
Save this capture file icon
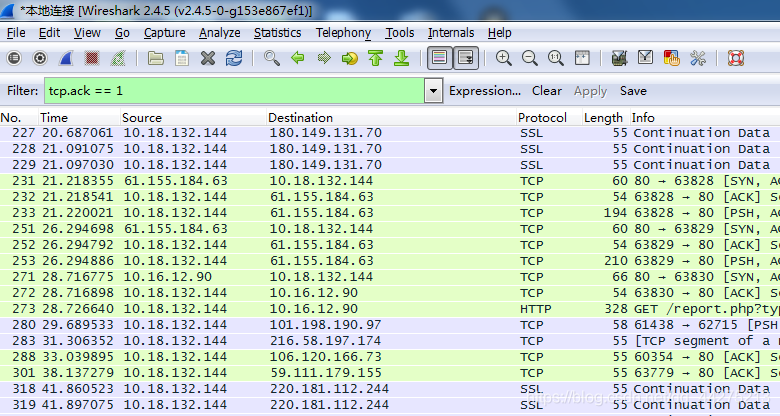click(x=182, y=58)
